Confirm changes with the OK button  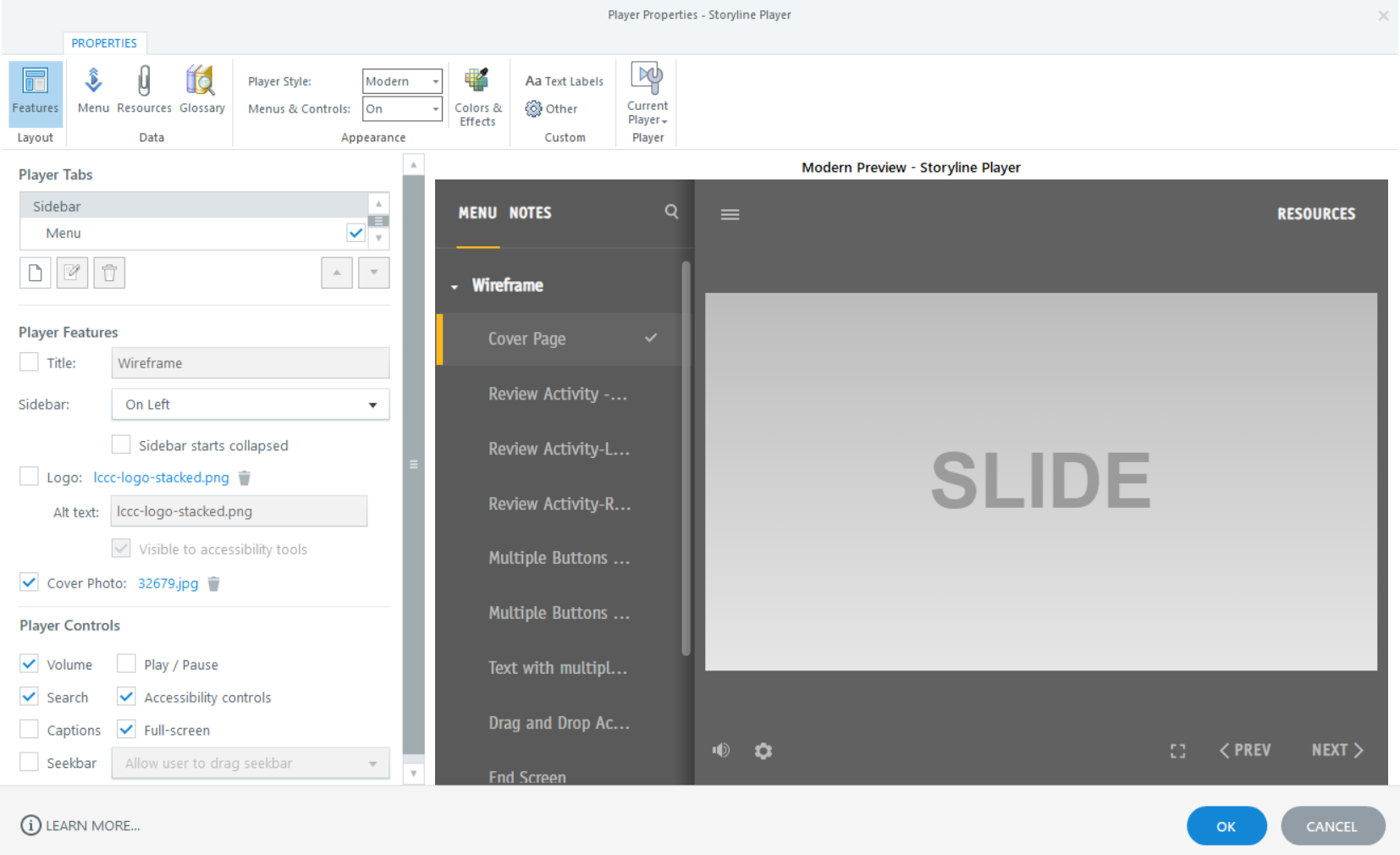coord(1226,825)
